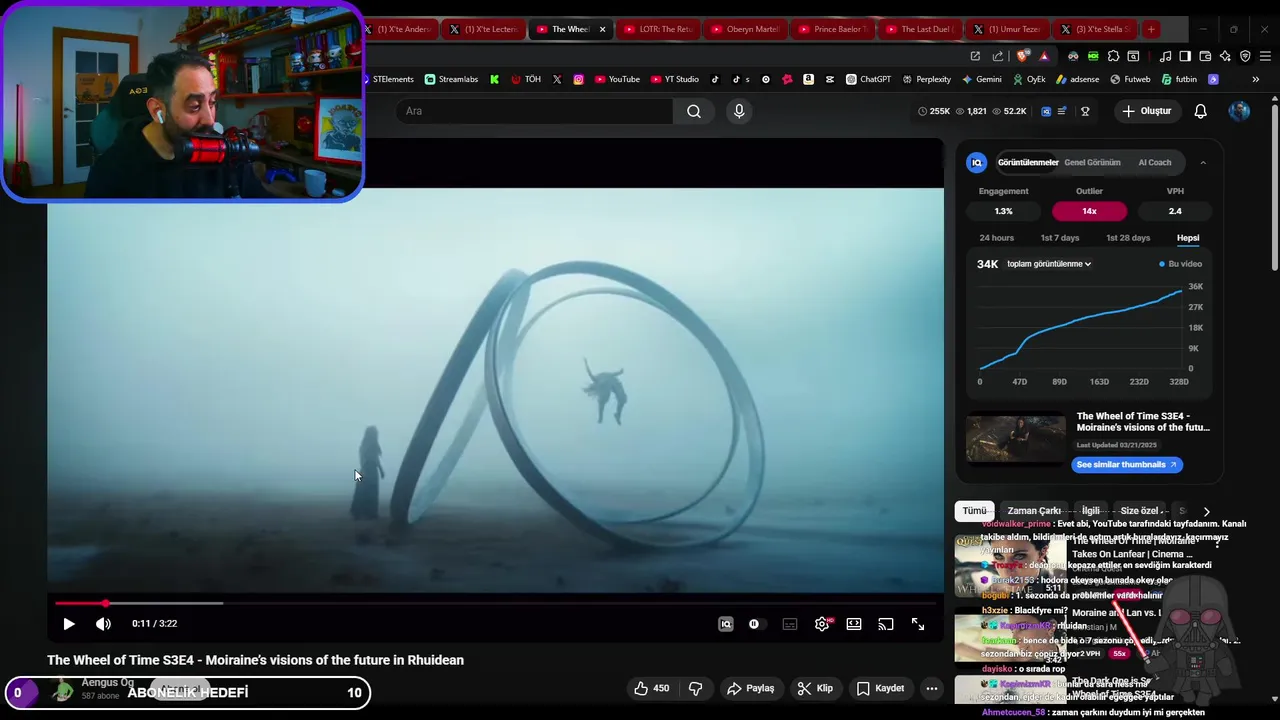The width and height of the screenshot is (1280, 720).
Task: Open YouTube notifications bell
Action: point(1201,111)
